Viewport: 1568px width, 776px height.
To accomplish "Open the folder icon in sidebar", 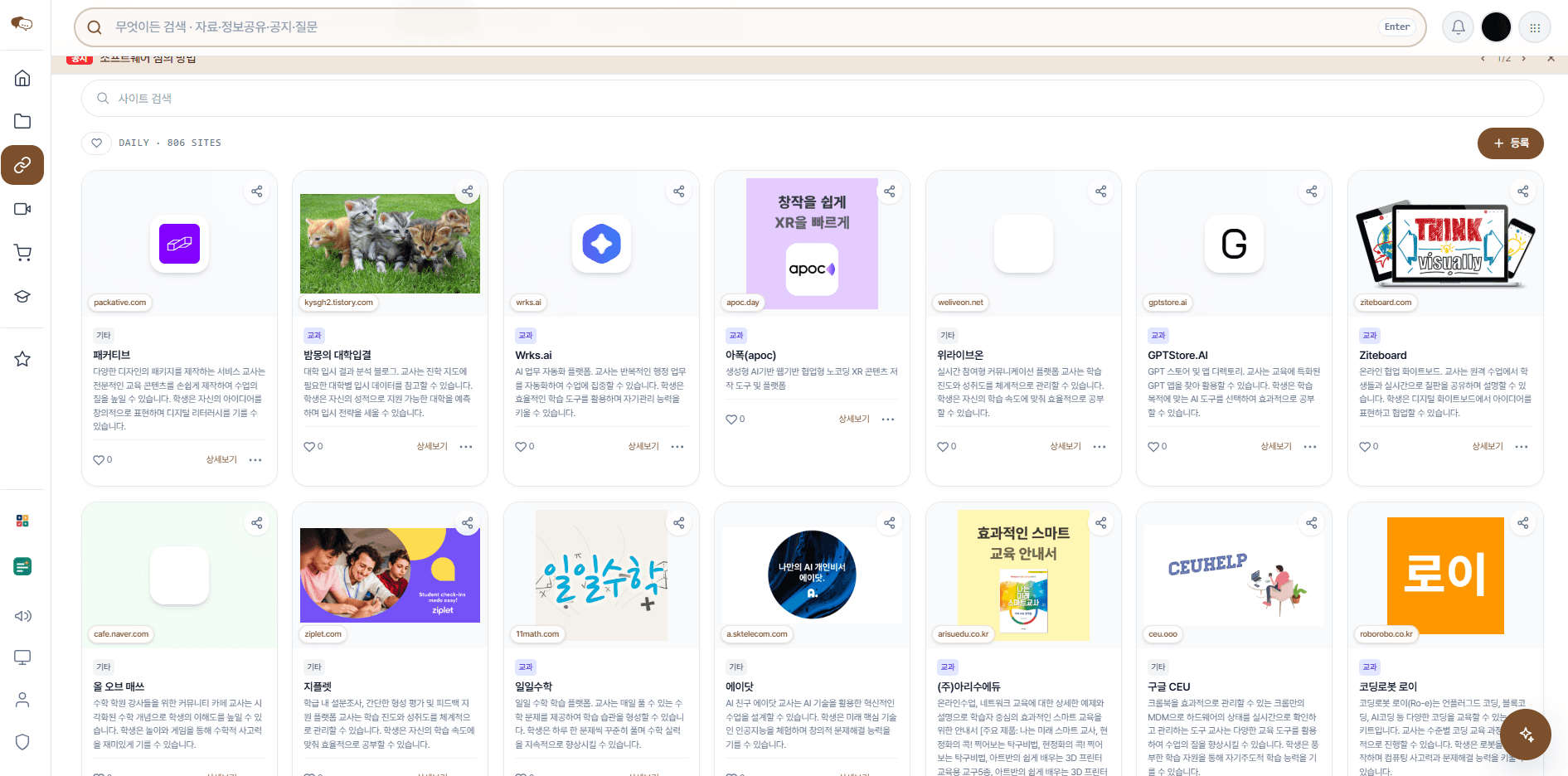I will pos(22,121).
